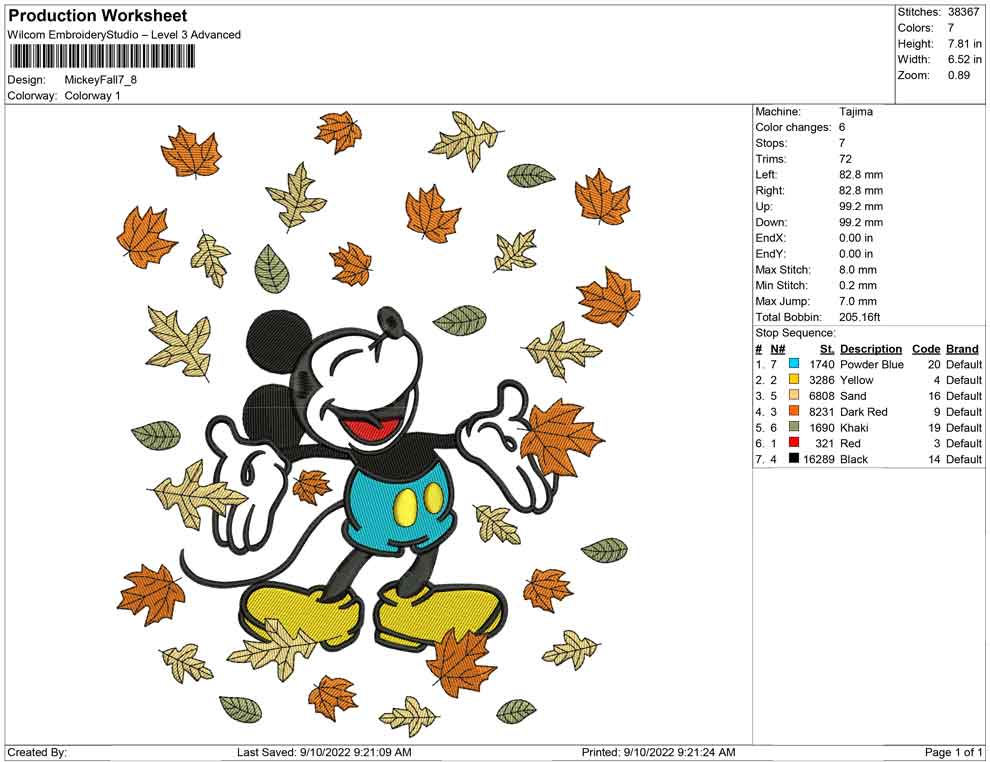Click the Machine value Tajima
This screenshot has height=762, width=990.
tap(856, 112)
